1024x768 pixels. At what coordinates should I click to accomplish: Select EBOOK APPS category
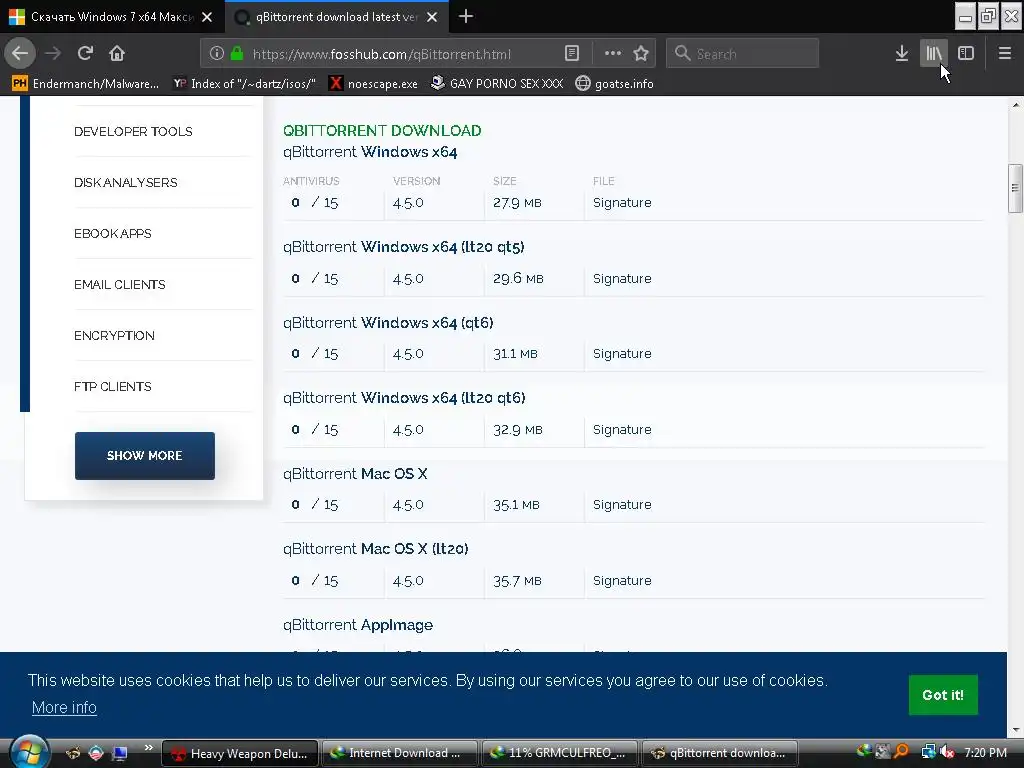pyautogui.click(x=112, y=233)
